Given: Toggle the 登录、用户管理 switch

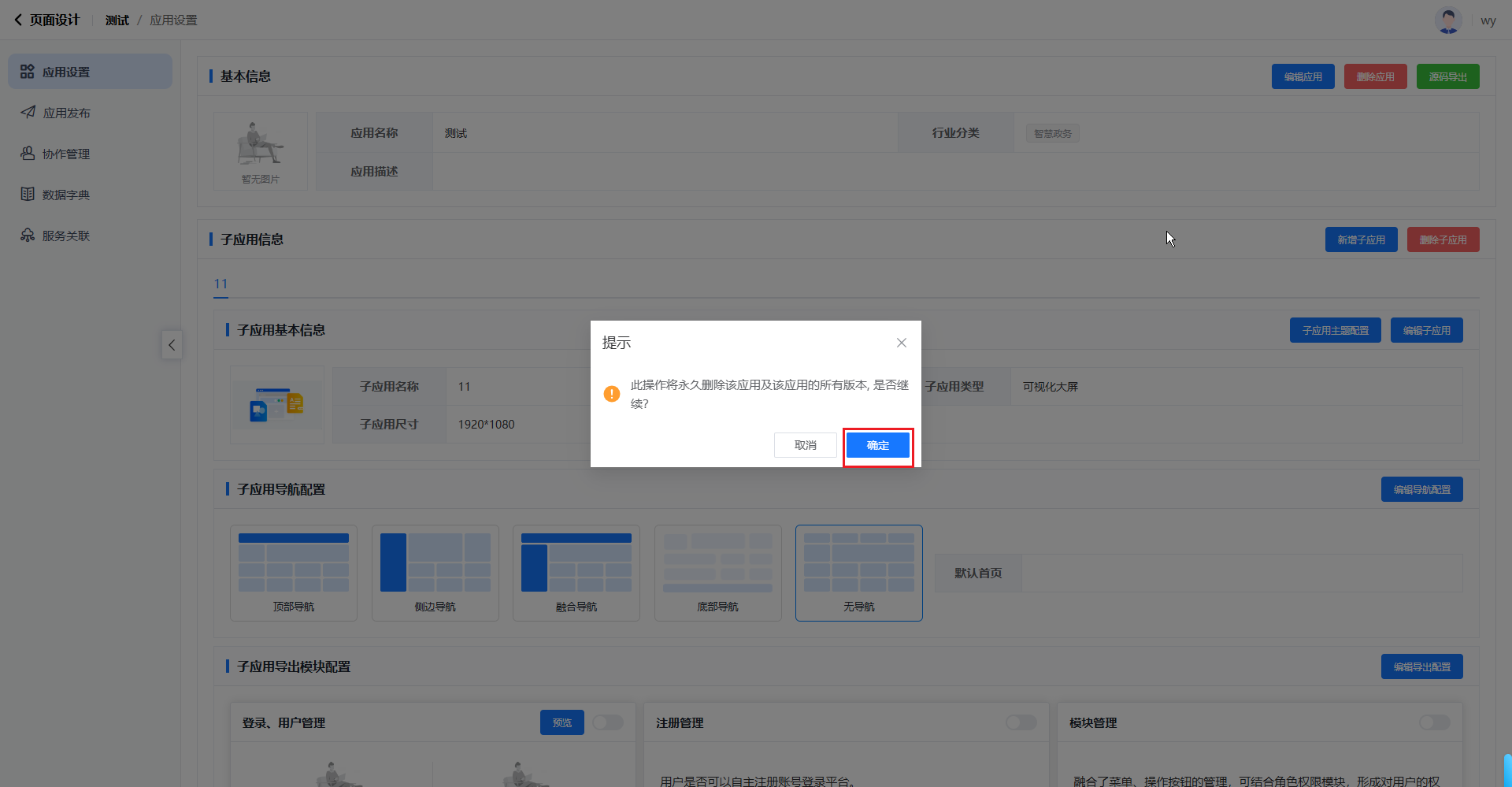Looking at the screenshot, I should click(608, 722).
